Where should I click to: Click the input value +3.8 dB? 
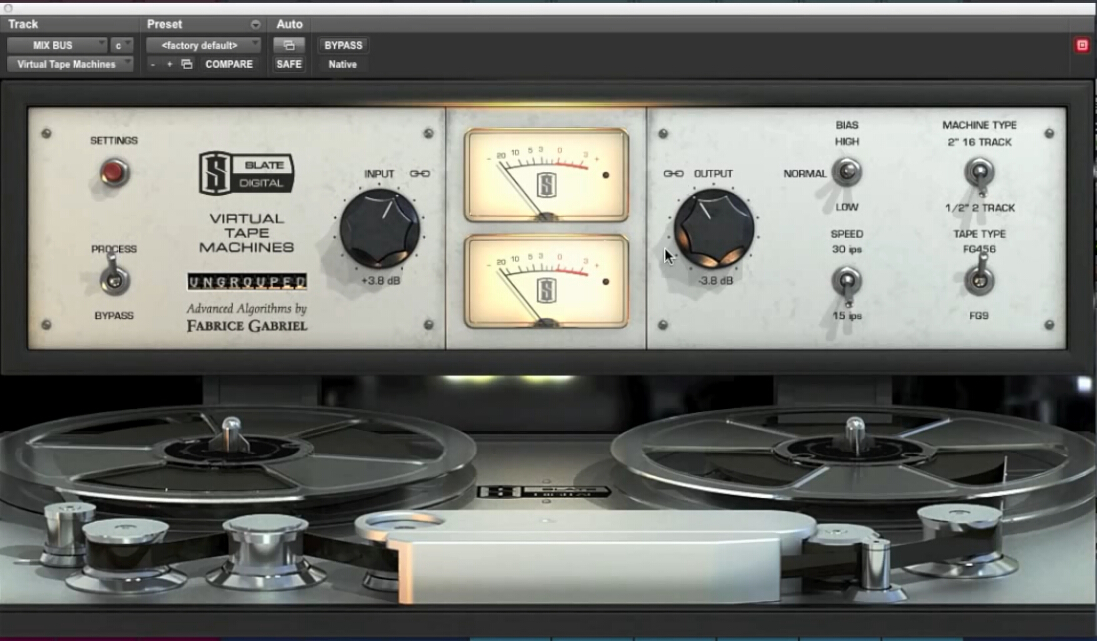[381, 281]
